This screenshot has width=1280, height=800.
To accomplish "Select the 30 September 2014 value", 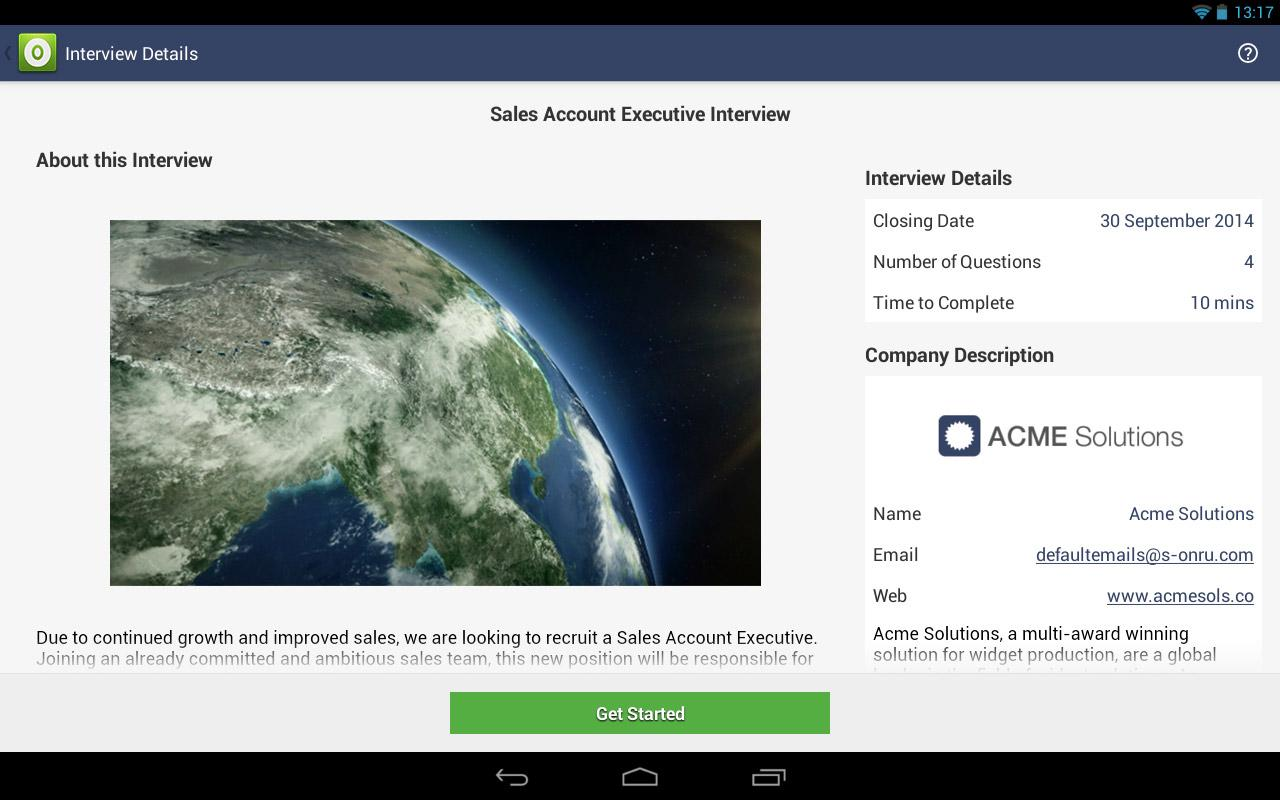I will [x=1176, y=221].
